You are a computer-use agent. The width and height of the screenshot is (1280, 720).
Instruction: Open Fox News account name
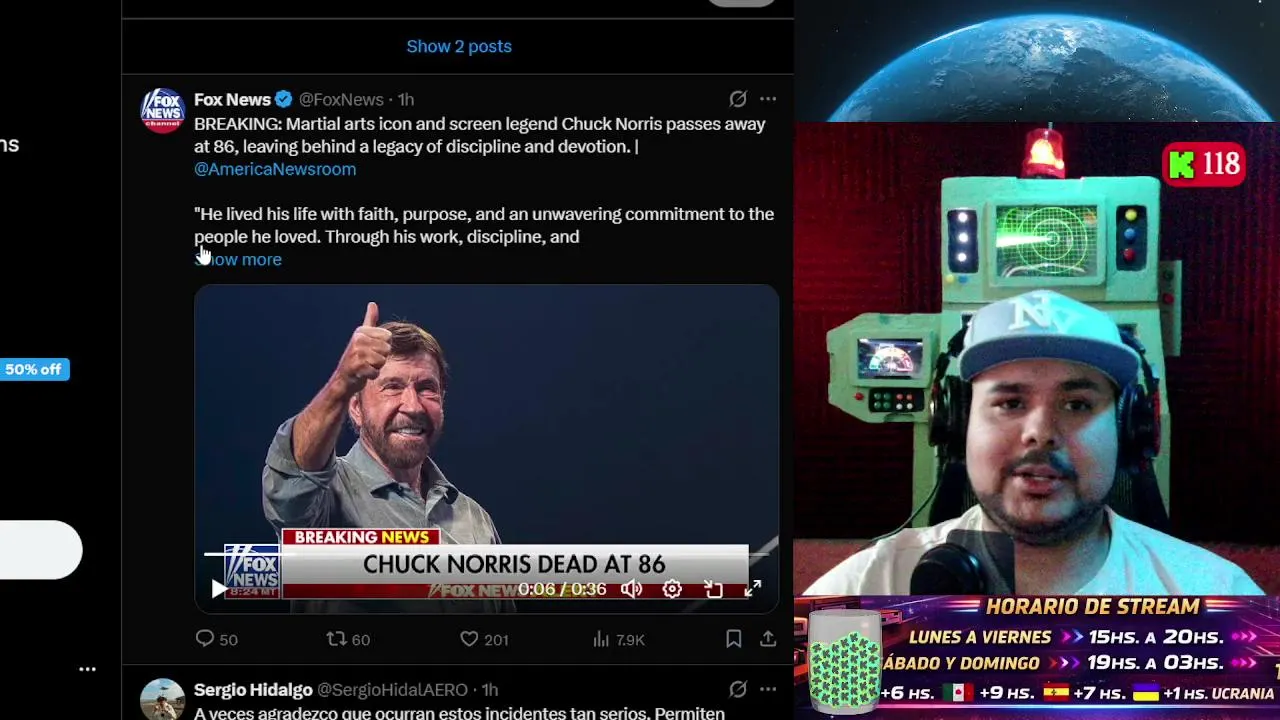point(232,99)
